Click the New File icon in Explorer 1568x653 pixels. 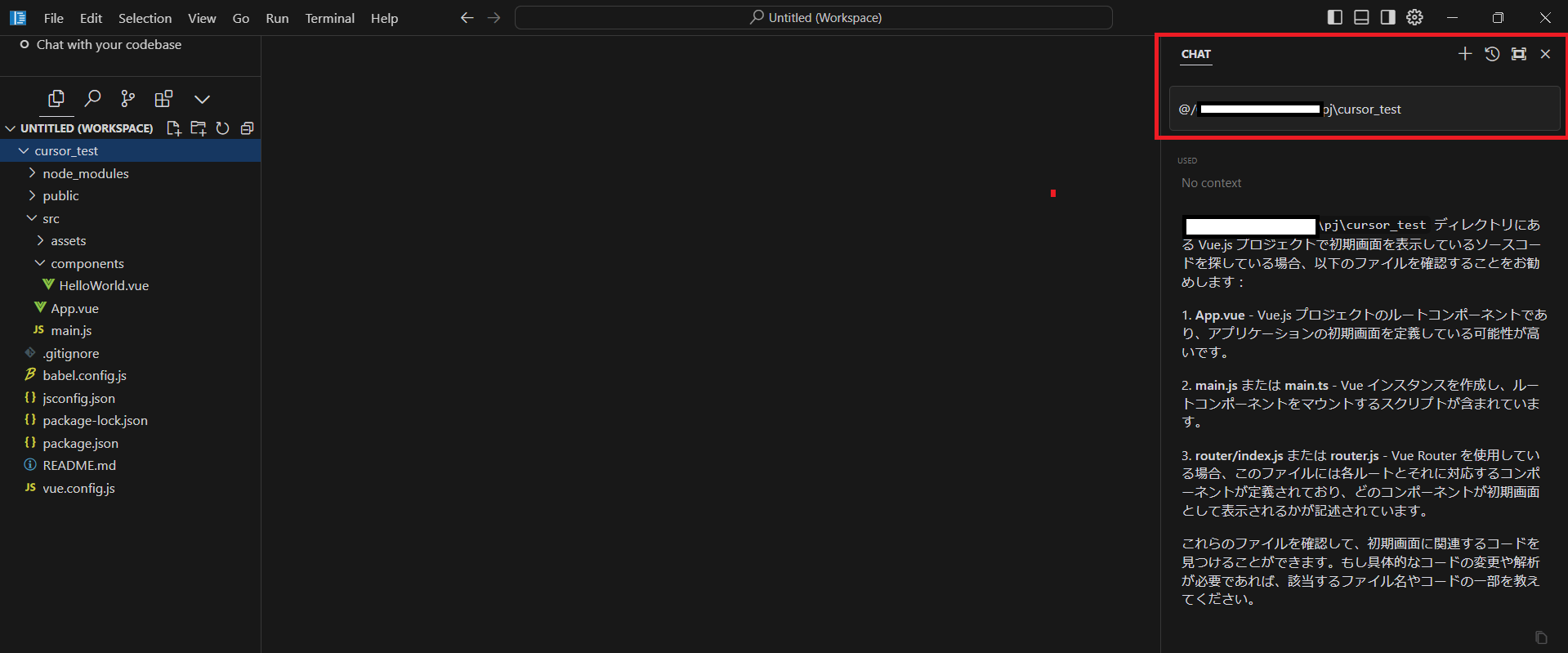pos(173,128)
